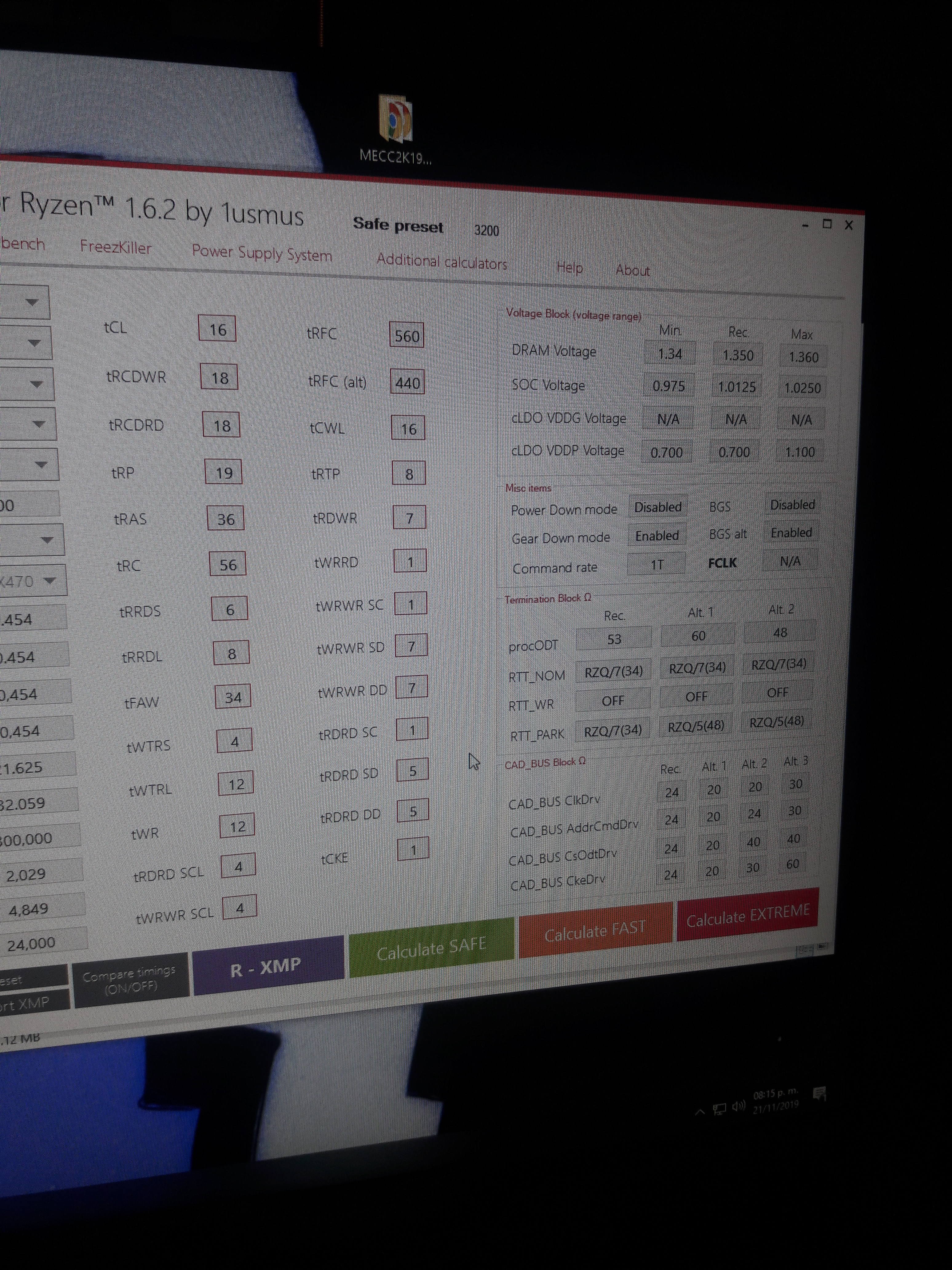Select the tRDRD SC value field
This screenshot has width=952, height=1270.
[412, 730]
